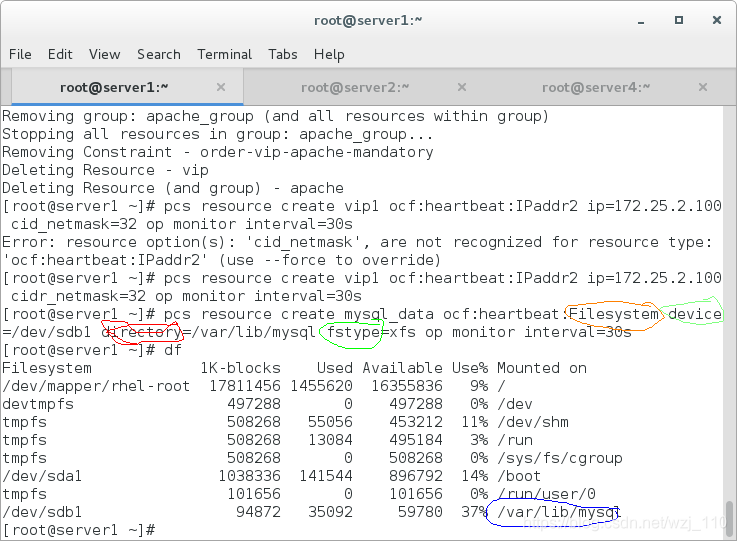Minimize the terminal window
Screen dimensions: 737x541
point(641,21)
